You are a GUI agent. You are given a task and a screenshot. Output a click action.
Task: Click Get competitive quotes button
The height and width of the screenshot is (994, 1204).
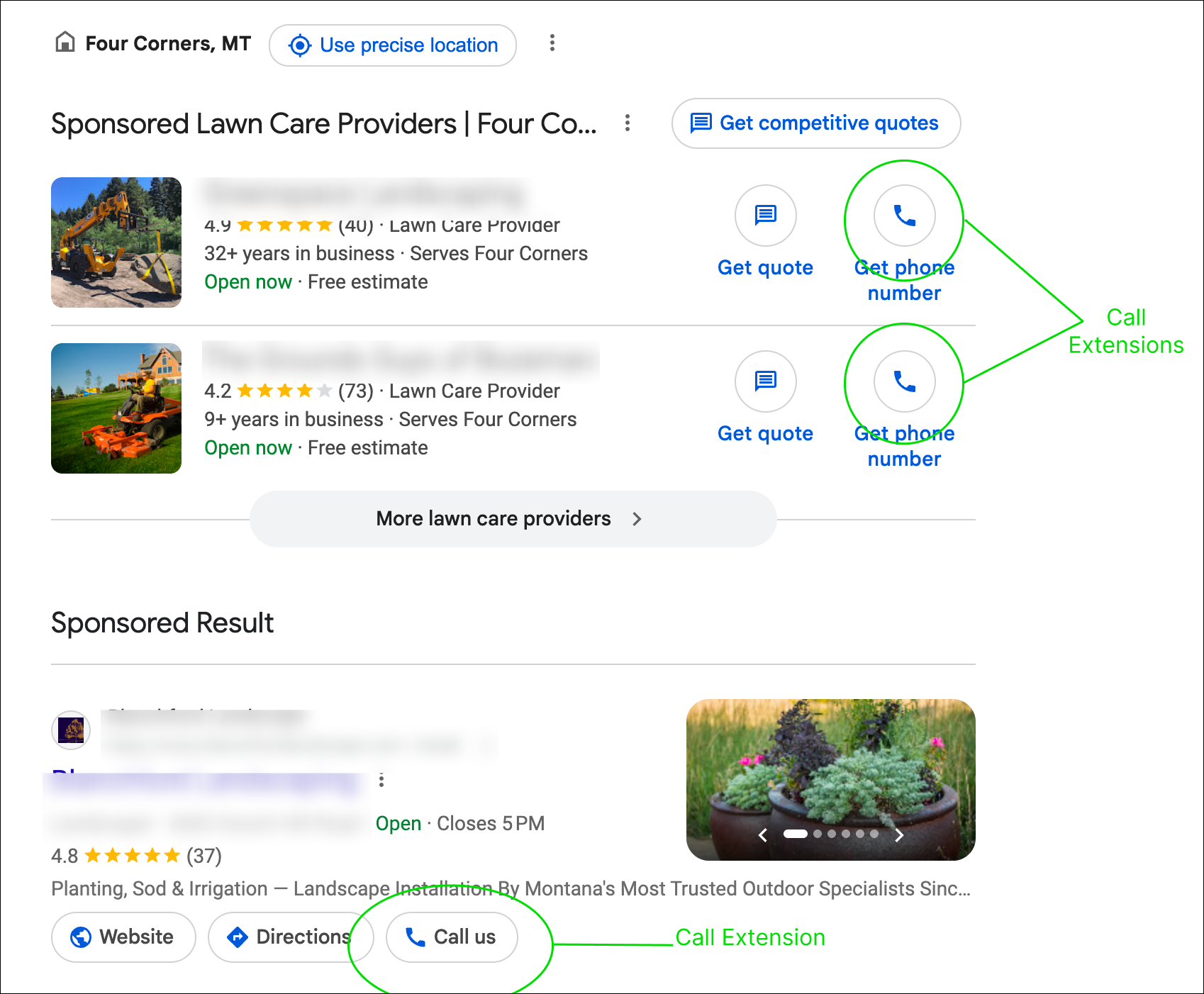point(816,123)
